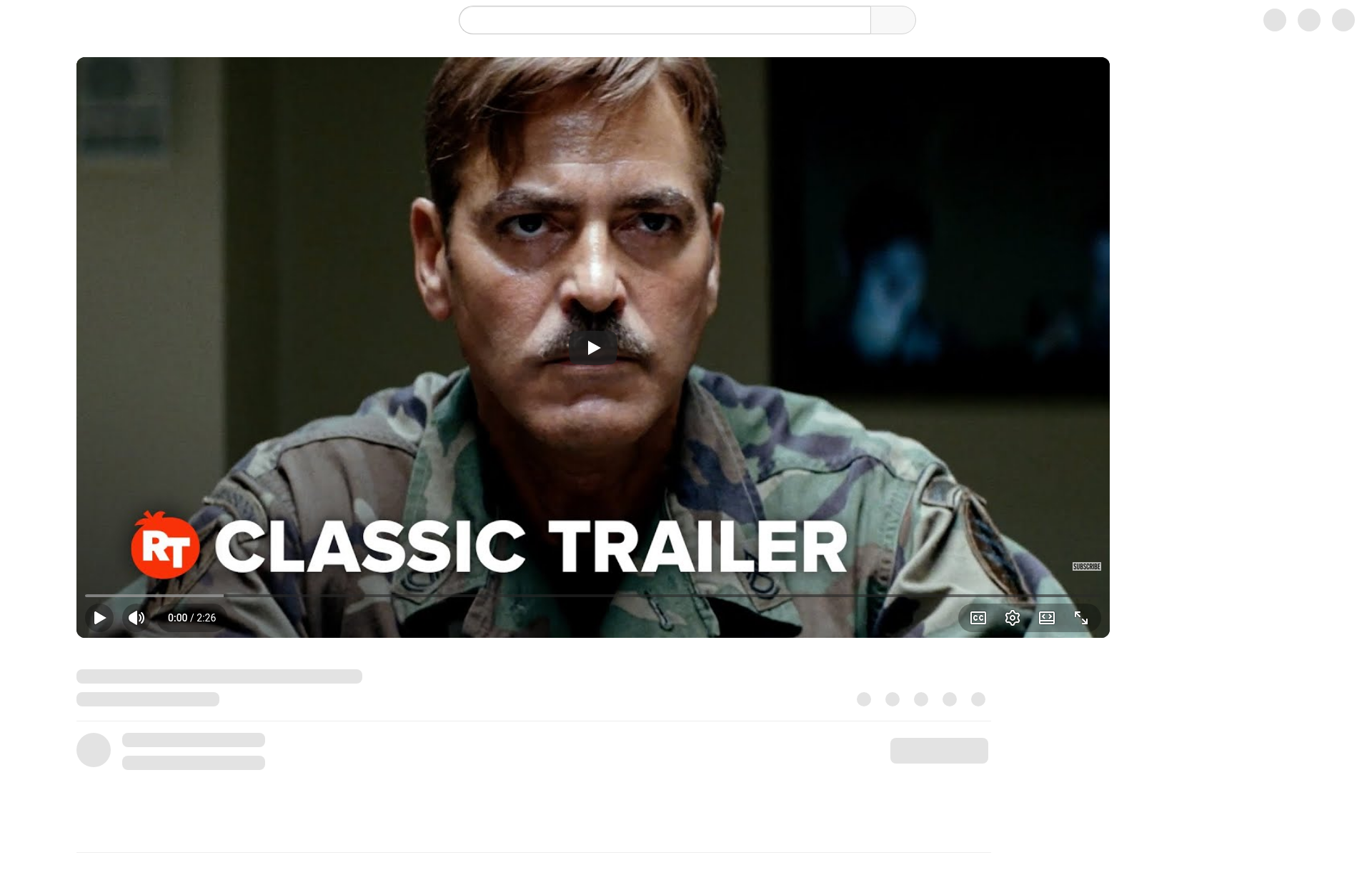Click the SUBSCRIBE watermark on the video
The height and width of the screenshot is (870, 1372).
coord(1087,566)
